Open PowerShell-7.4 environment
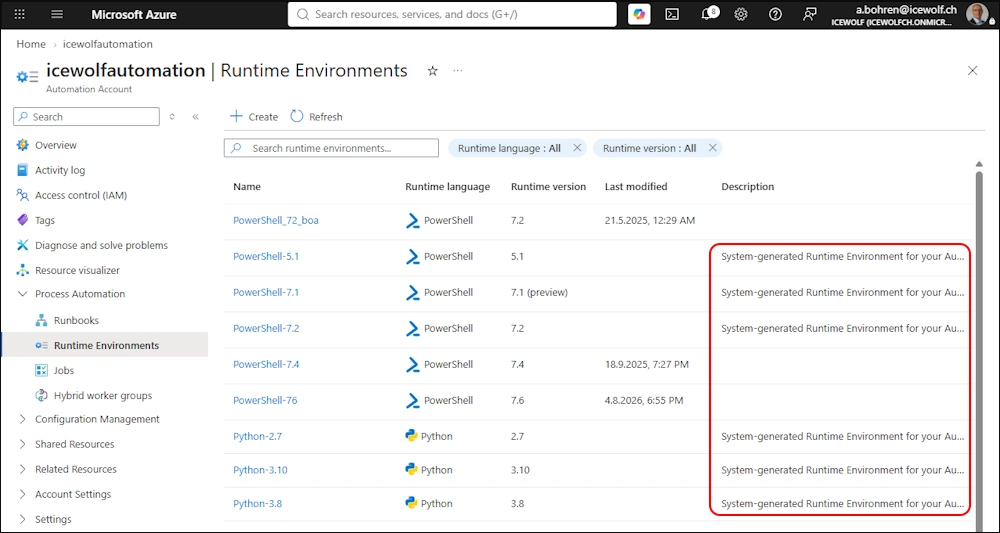1000x533 pixels. click(x=266, y=364)
